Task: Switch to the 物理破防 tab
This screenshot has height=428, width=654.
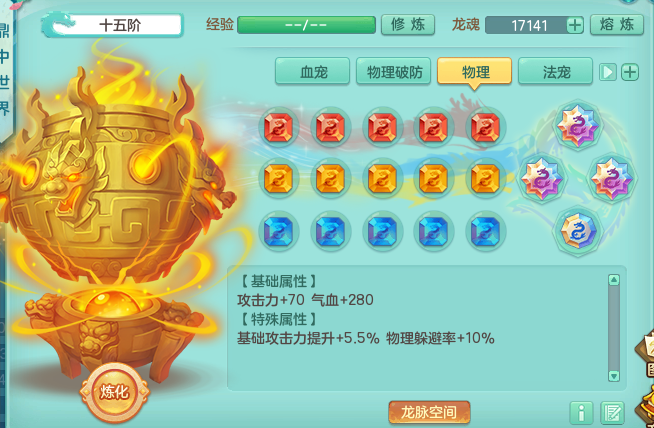Action: pos(393,71)
